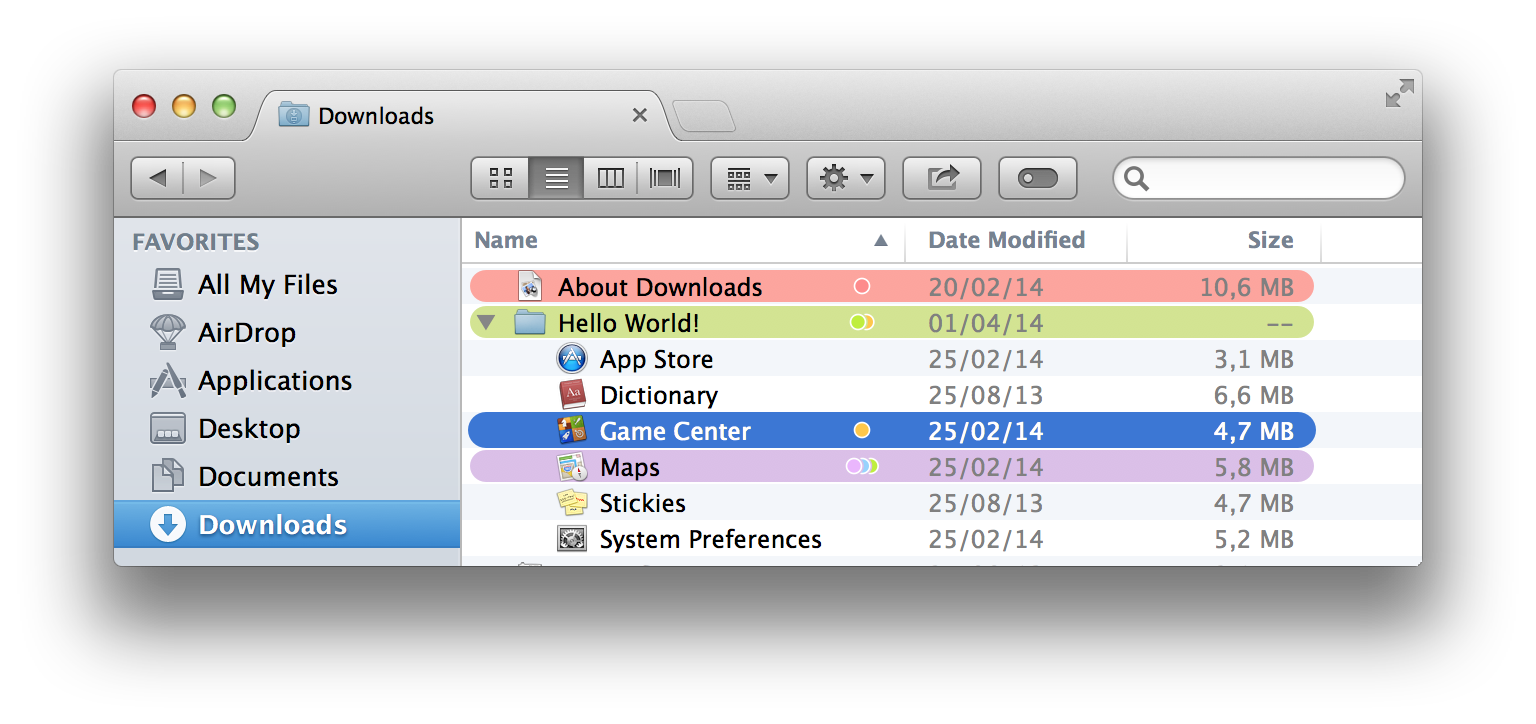The image size is (1536, 724).
Task: Click the orange tag dot on Game Center
Action: pos(861,431)
